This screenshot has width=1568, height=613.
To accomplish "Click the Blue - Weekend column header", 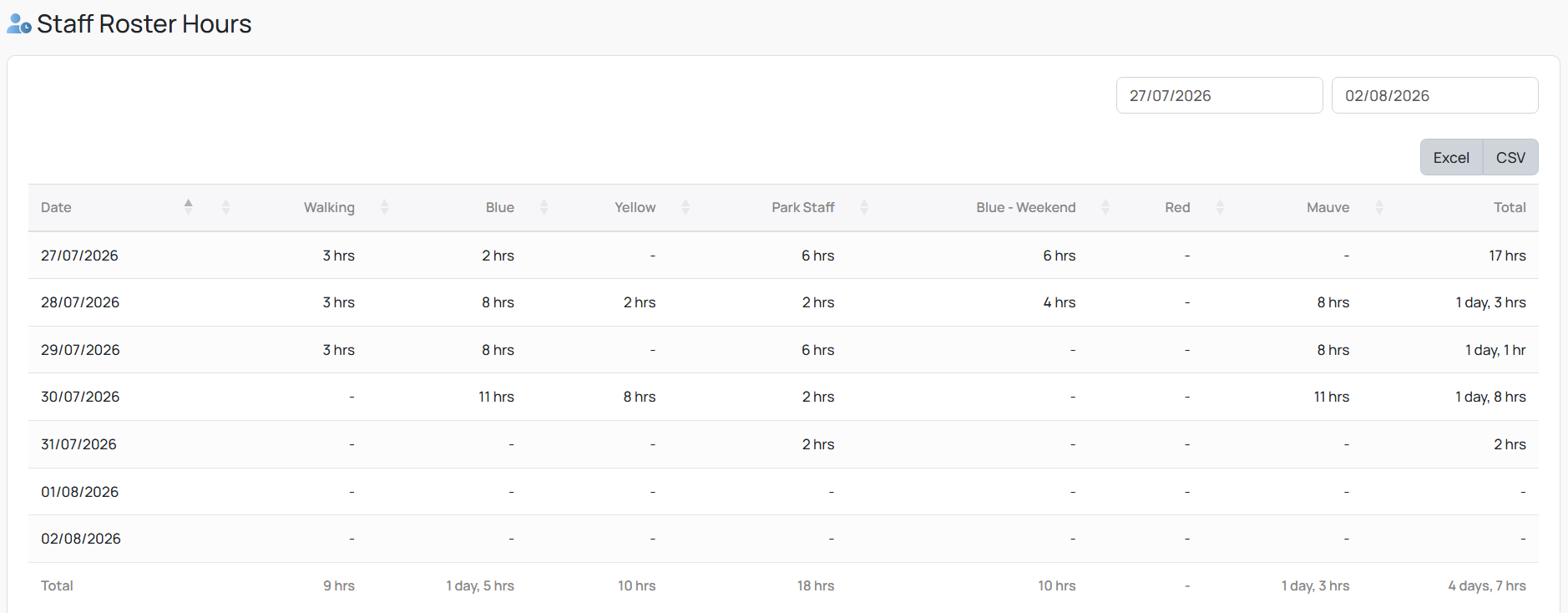I will coord(1025,207).
